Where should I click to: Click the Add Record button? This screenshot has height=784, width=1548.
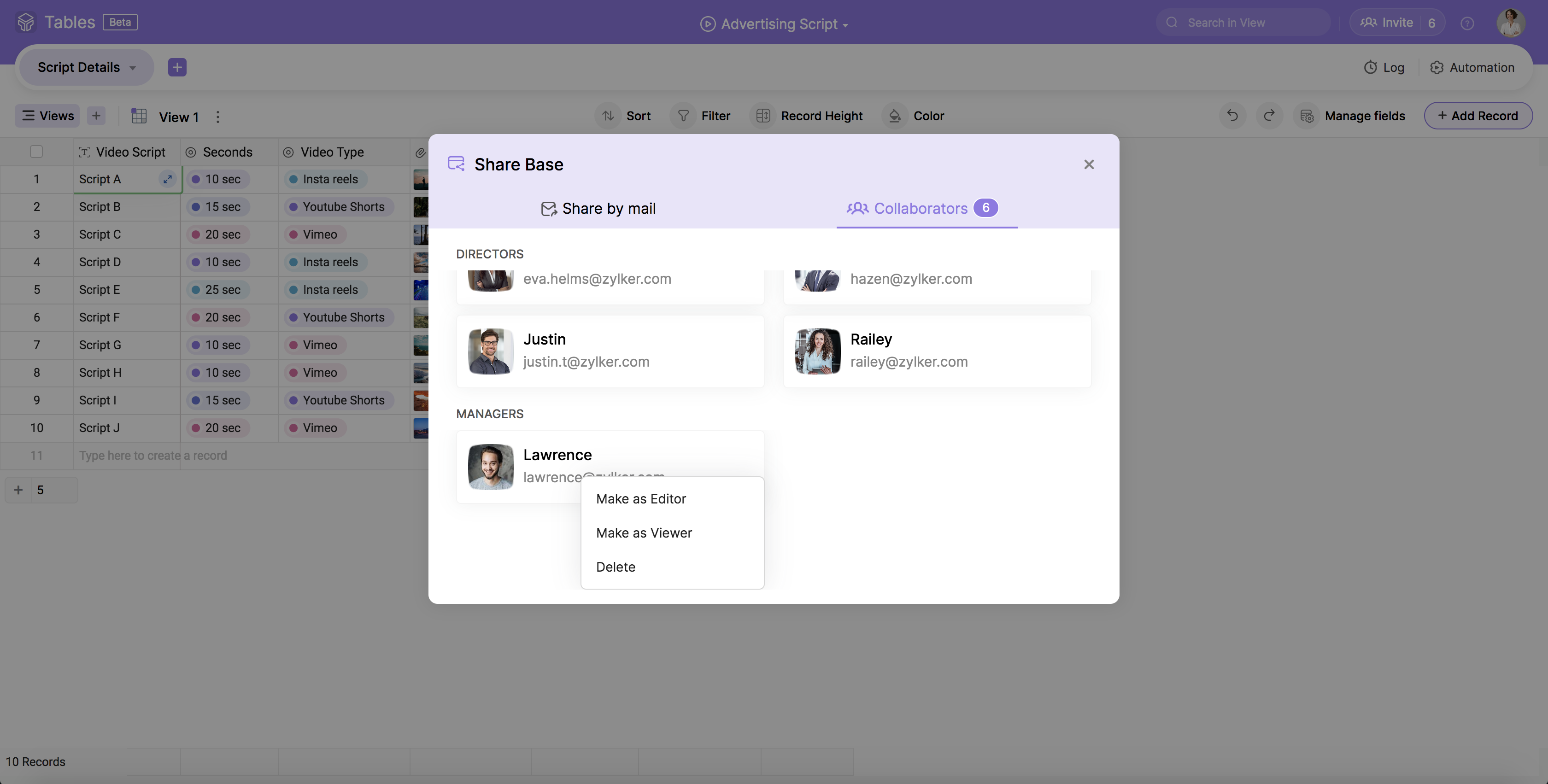tap(1478, 115)
